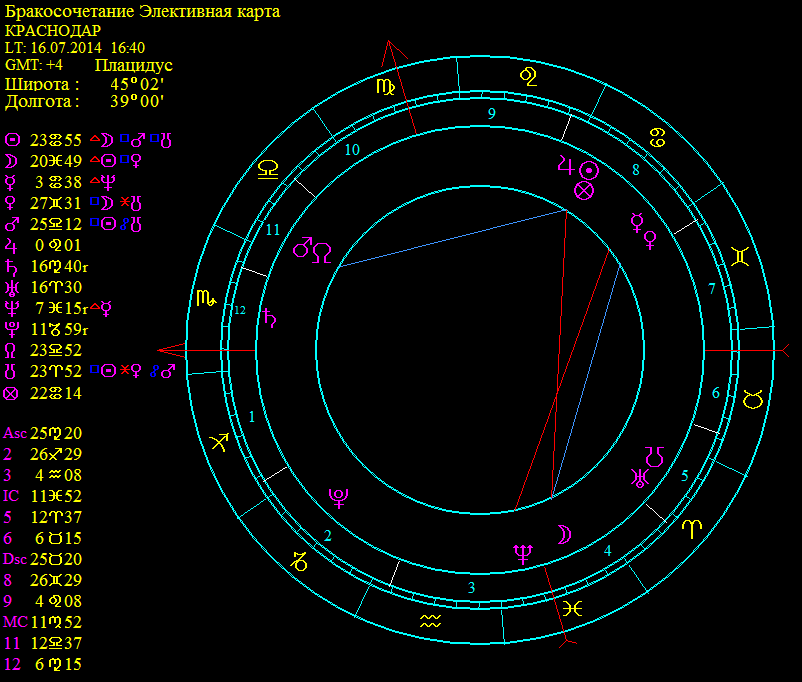Screen dimensions: 802x682
Task: Click the 'MC' label in the house list
Action: (x=15, y=622)
